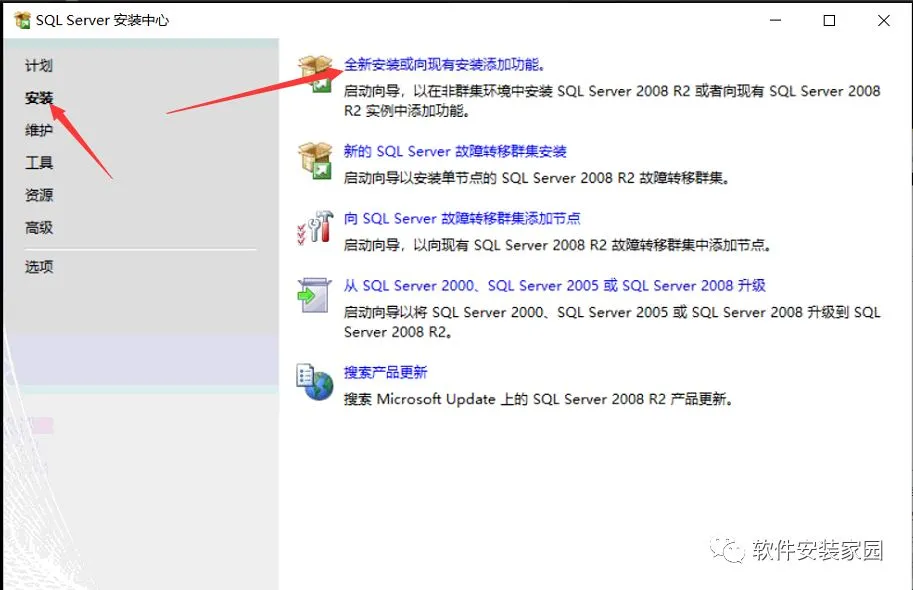Click 新的 SQL Server 故障转移群集安装 link
913x590 pixels.
tap(455, 151)
